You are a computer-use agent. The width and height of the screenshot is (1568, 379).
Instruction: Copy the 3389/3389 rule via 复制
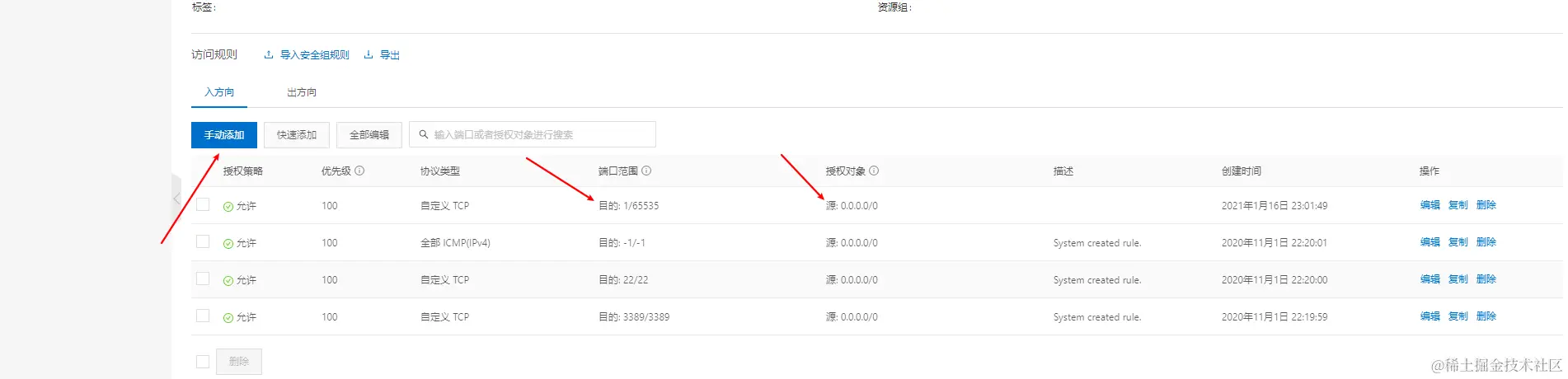click(x=1458, y=316)
